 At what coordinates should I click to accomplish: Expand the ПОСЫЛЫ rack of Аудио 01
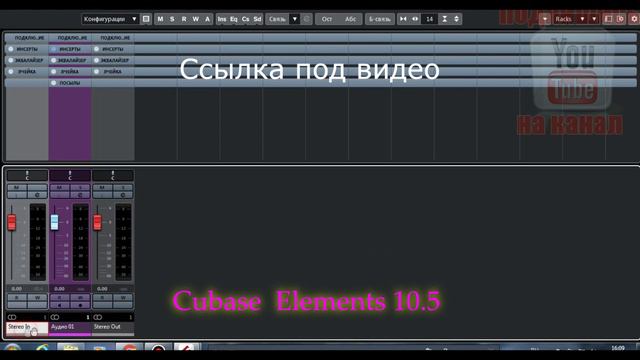[x=70, y=83]
